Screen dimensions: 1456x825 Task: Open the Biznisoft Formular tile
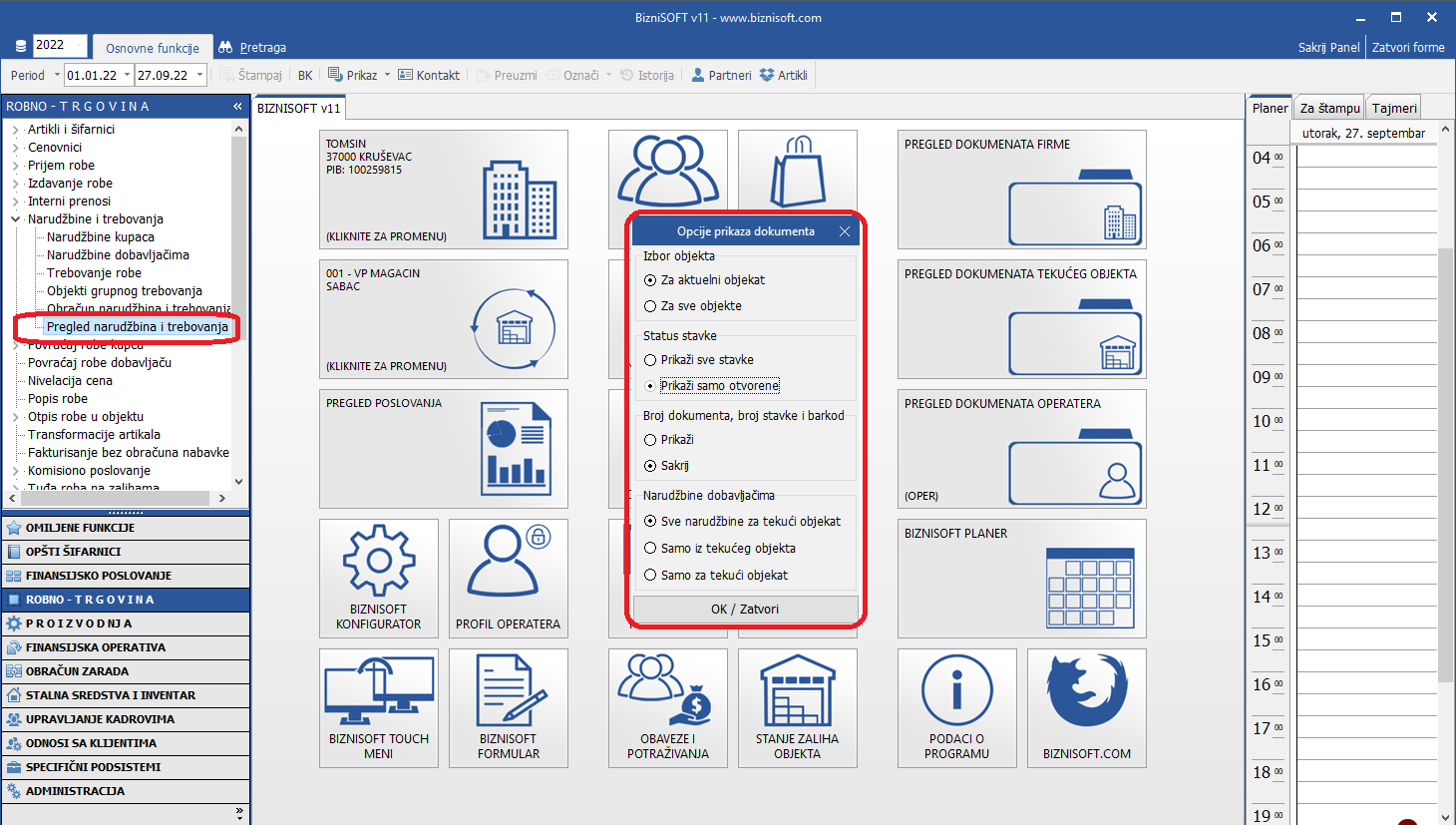point(508,707)
